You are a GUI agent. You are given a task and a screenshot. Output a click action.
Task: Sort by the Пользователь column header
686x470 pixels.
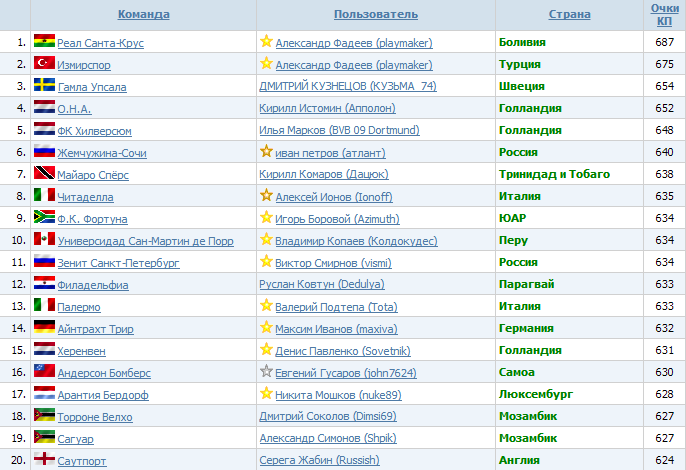[375, 14]
